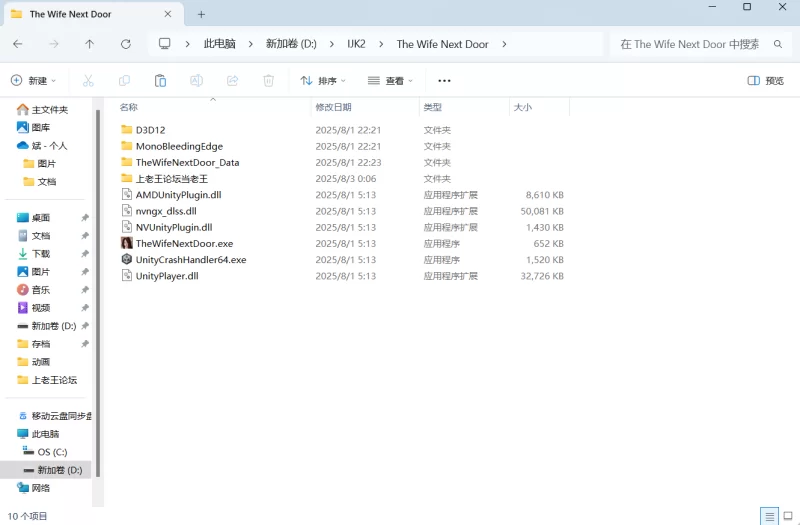Click 此电脑 breadcrumb in address bar

219,44
